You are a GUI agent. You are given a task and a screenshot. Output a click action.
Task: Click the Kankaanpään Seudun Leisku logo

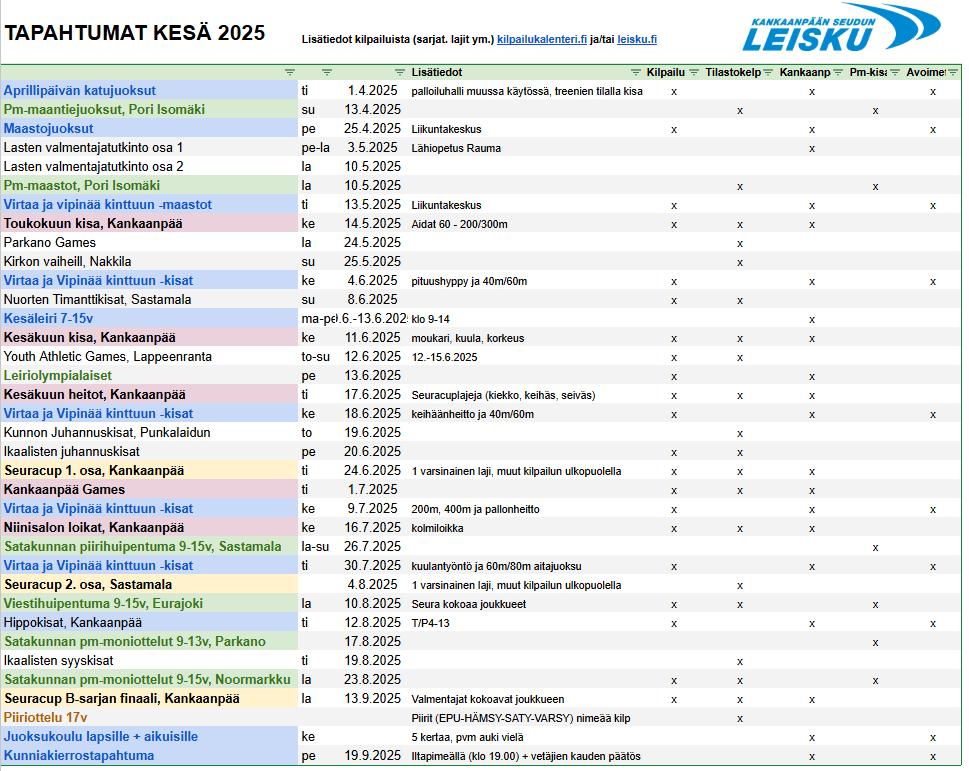point(841,28)
